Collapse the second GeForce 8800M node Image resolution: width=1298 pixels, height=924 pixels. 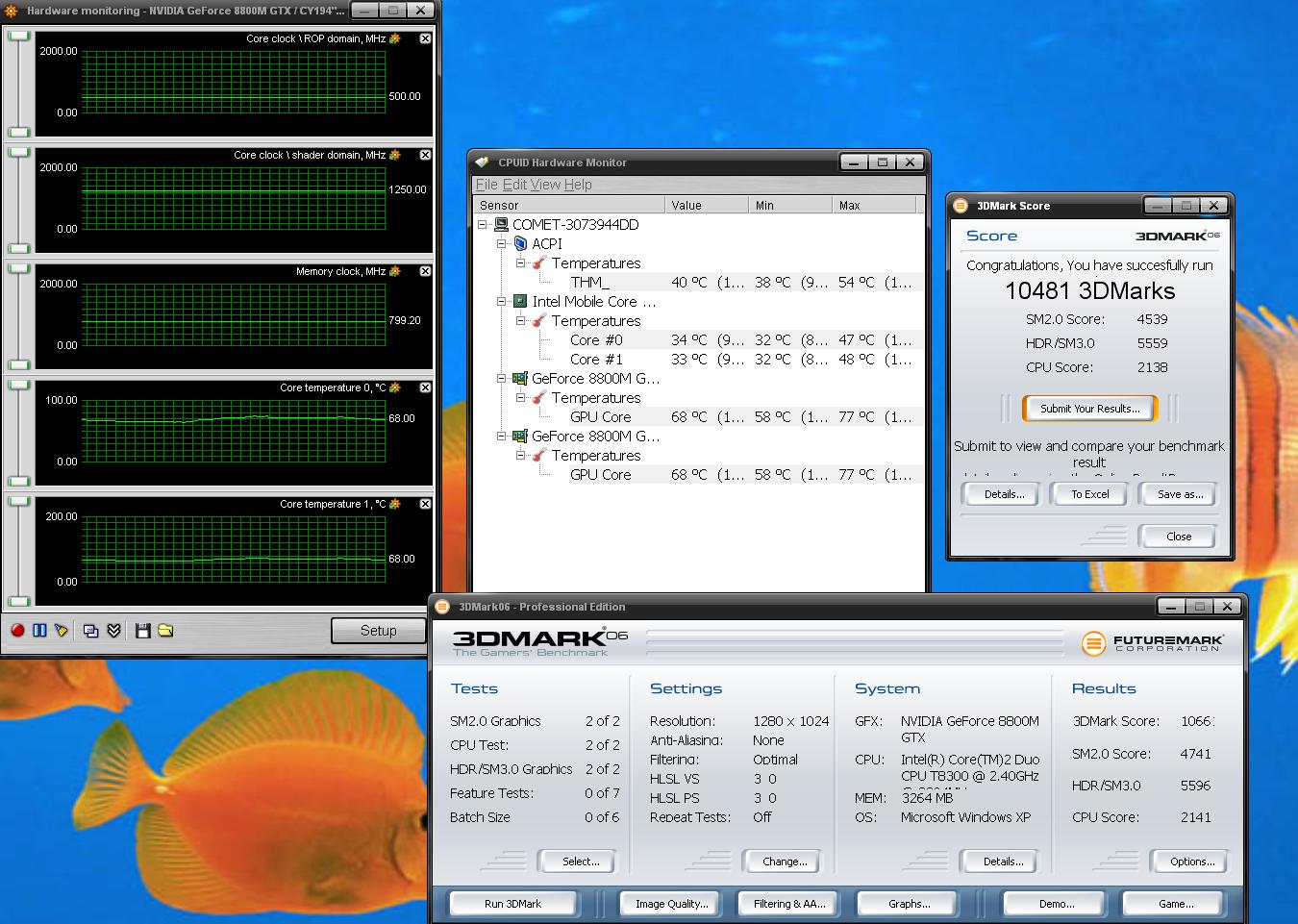[501, 437]
